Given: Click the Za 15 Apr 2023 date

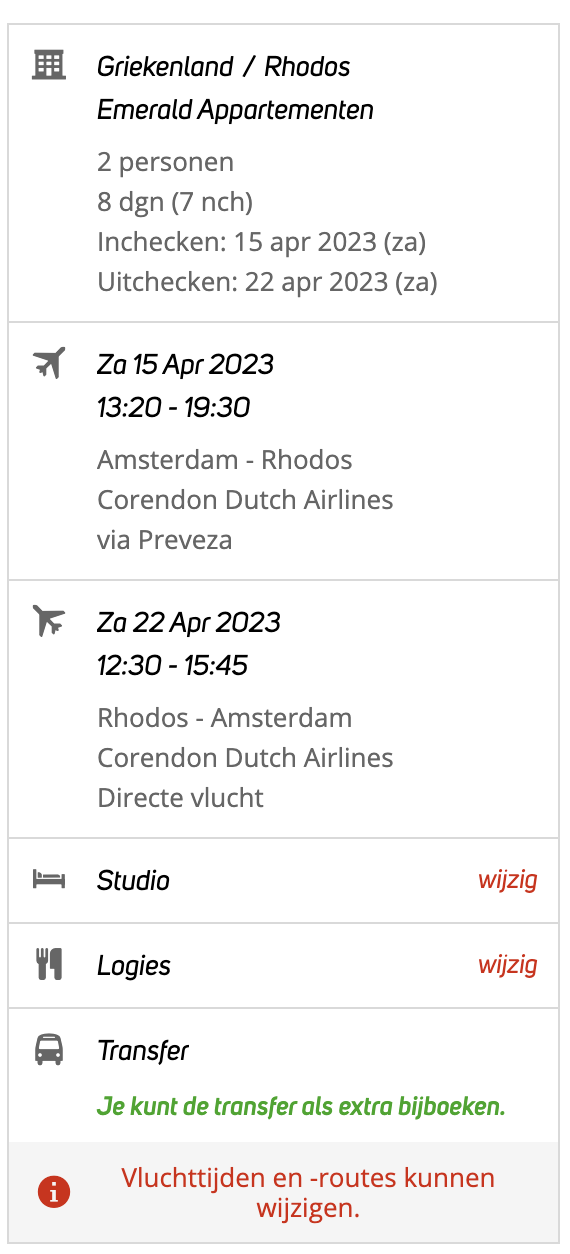Looking at the screenshot, I should (x=185, y=365).
